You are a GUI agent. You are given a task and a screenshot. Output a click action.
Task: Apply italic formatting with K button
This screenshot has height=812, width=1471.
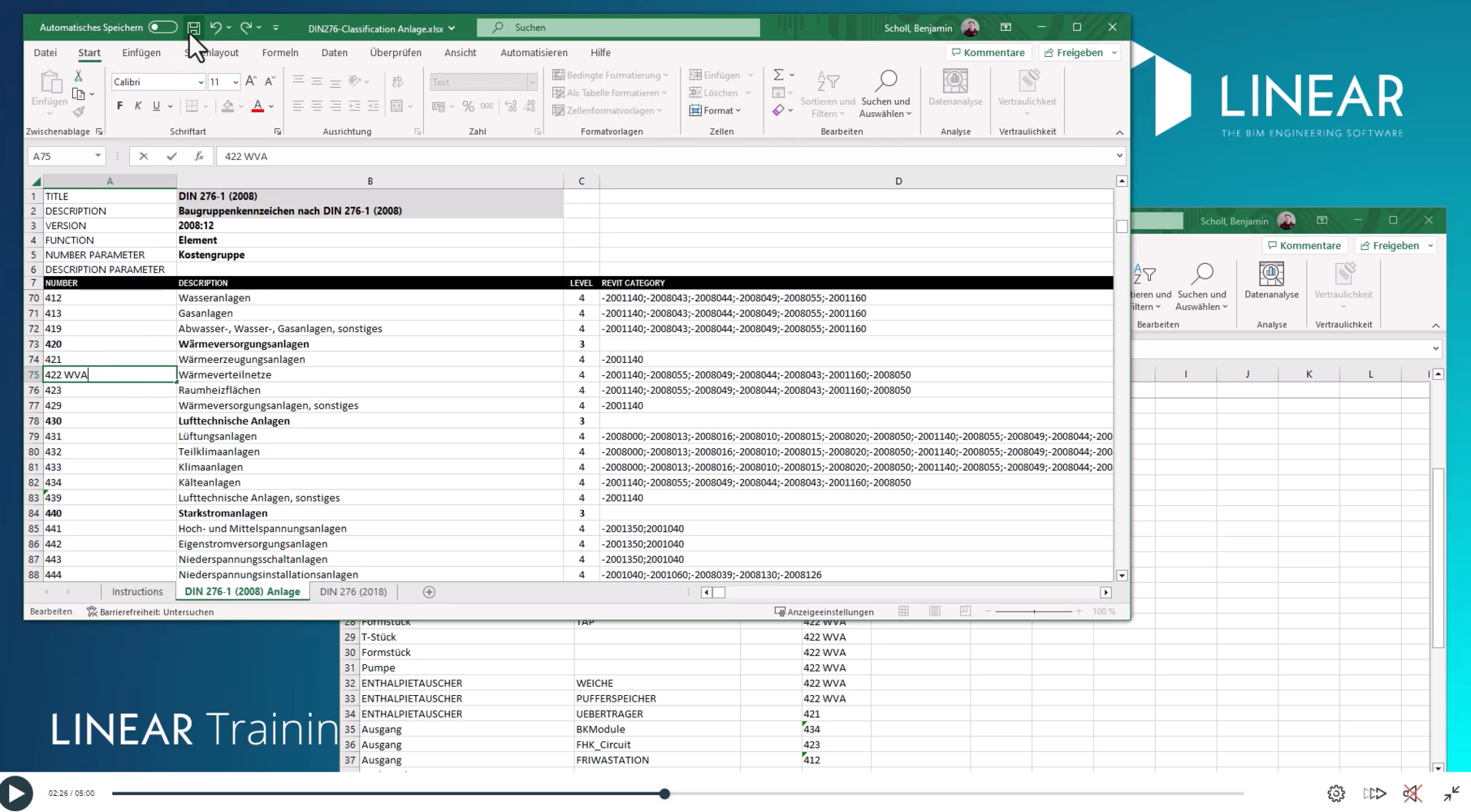138,106
